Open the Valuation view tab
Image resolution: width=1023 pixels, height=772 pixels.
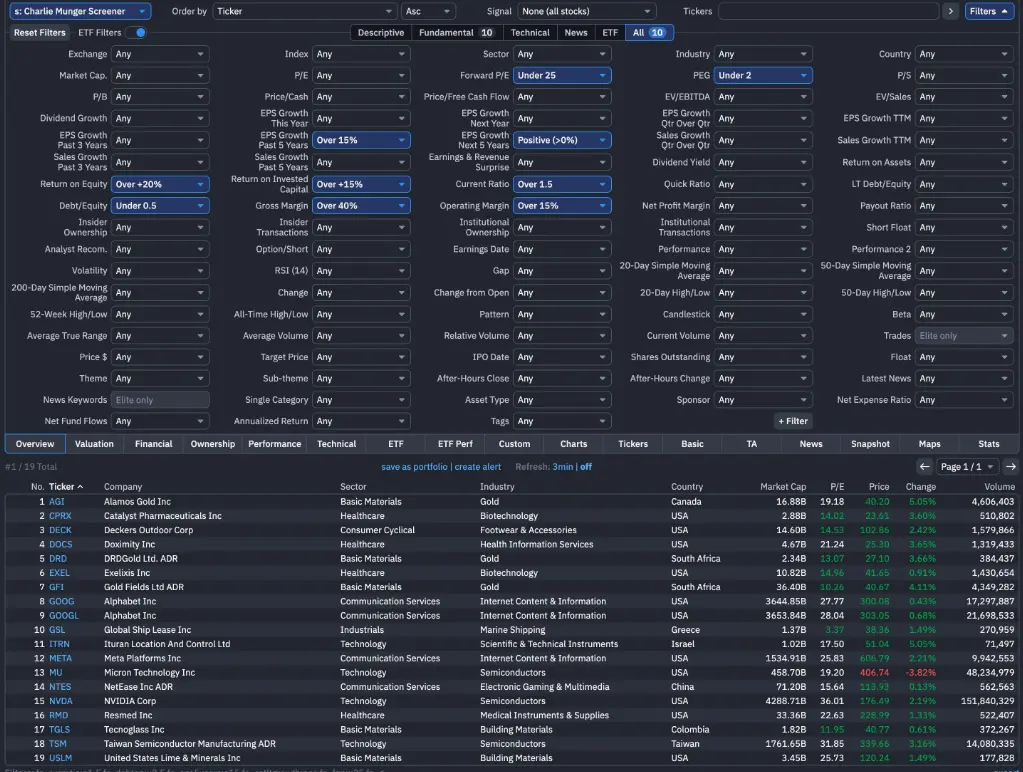pos(94,444)
